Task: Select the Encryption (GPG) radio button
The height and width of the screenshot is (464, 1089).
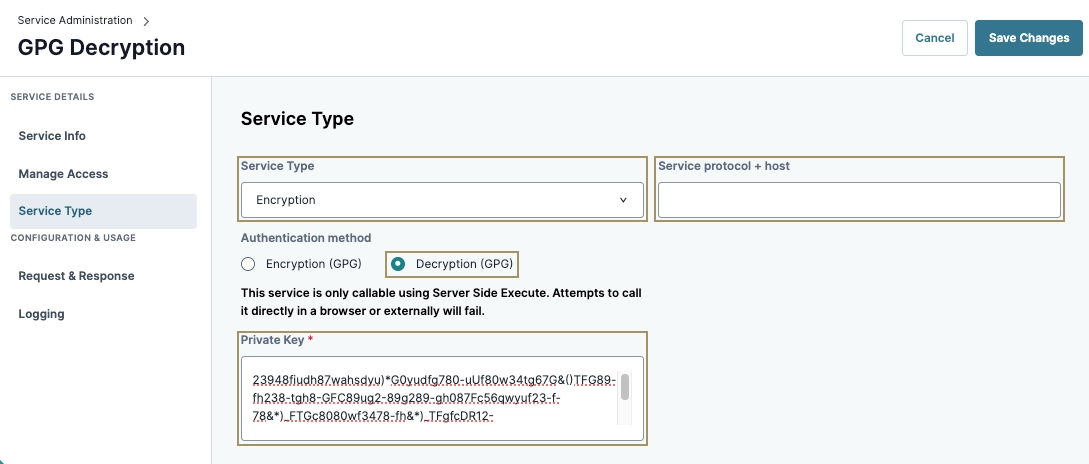Action: pyautogui.click(x=248, y=264)
